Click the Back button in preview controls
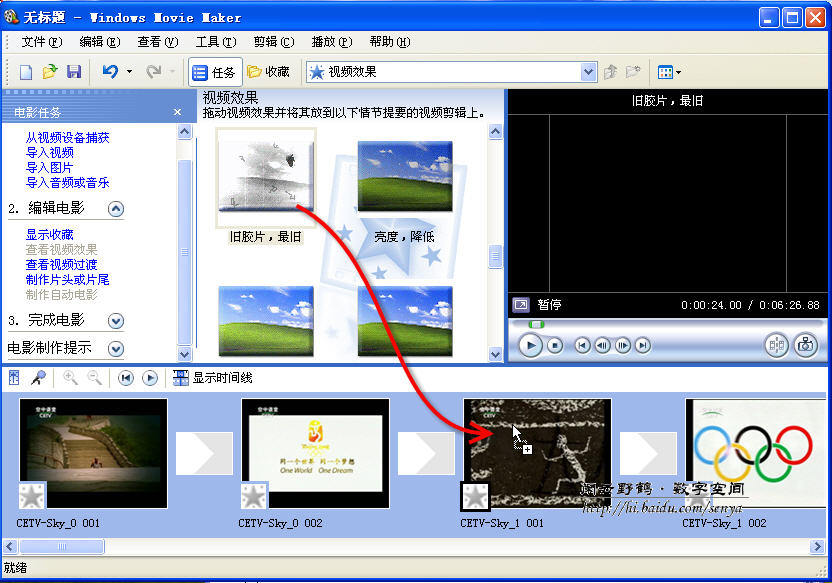832x583 pixels. click(x=582, y=346)
